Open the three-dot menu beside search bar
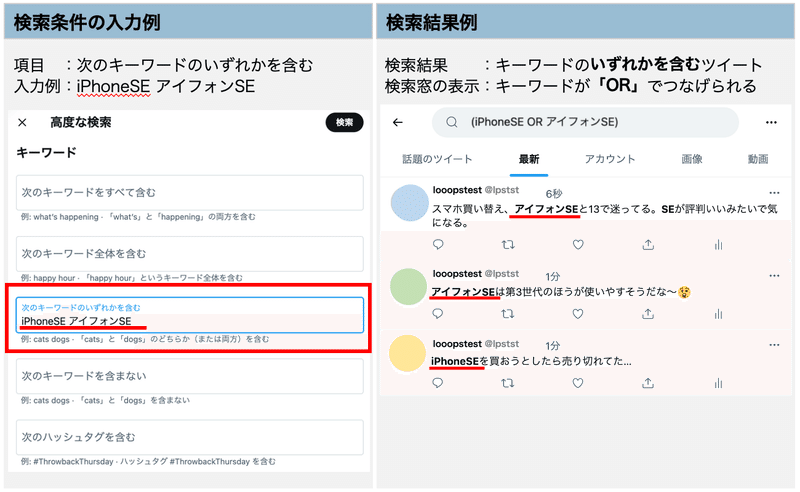The width and height of the screenshot is (800, 492). (x=771, y=122)
